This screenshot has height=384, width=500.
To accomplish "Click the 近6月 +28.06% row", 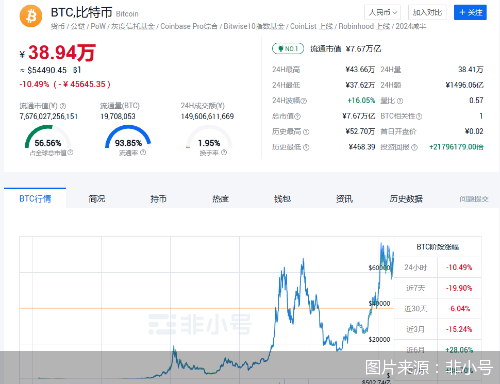I will click(x=438, y=350).
